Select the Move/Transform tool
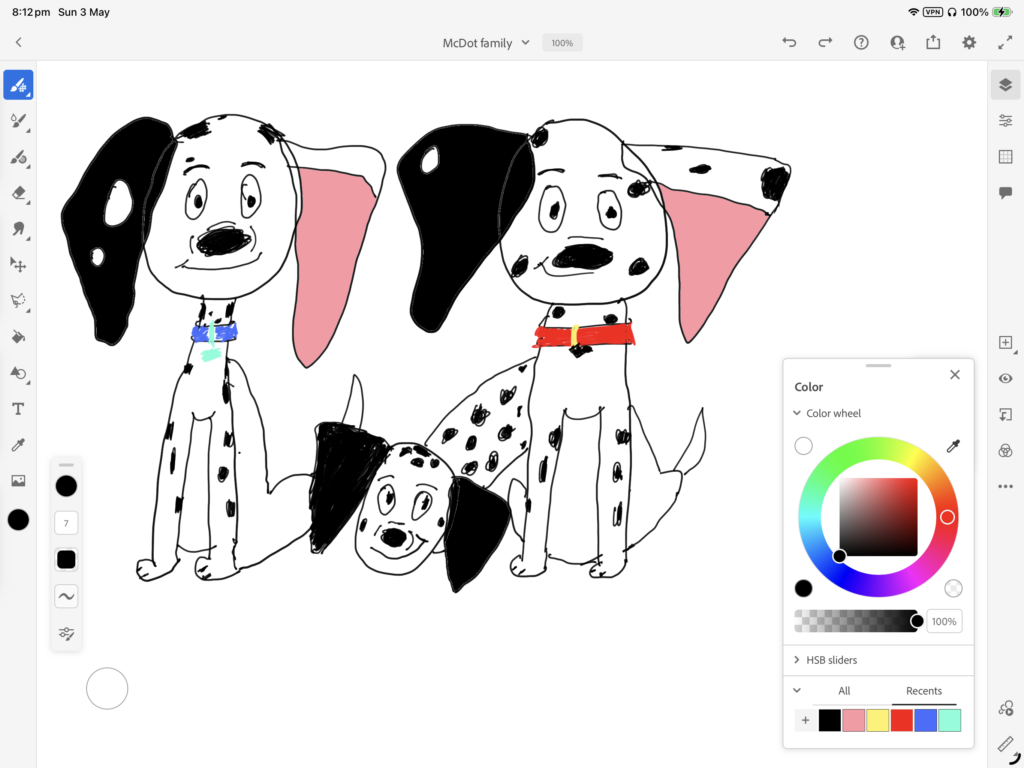1024x768 pixels. coord(18,264)
